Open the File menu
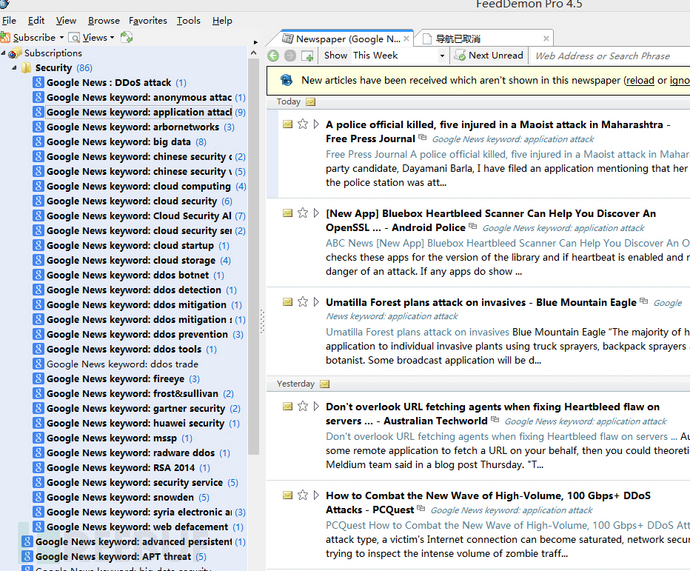Viewport: 690px width, 571px height. (x=9, y=21)
